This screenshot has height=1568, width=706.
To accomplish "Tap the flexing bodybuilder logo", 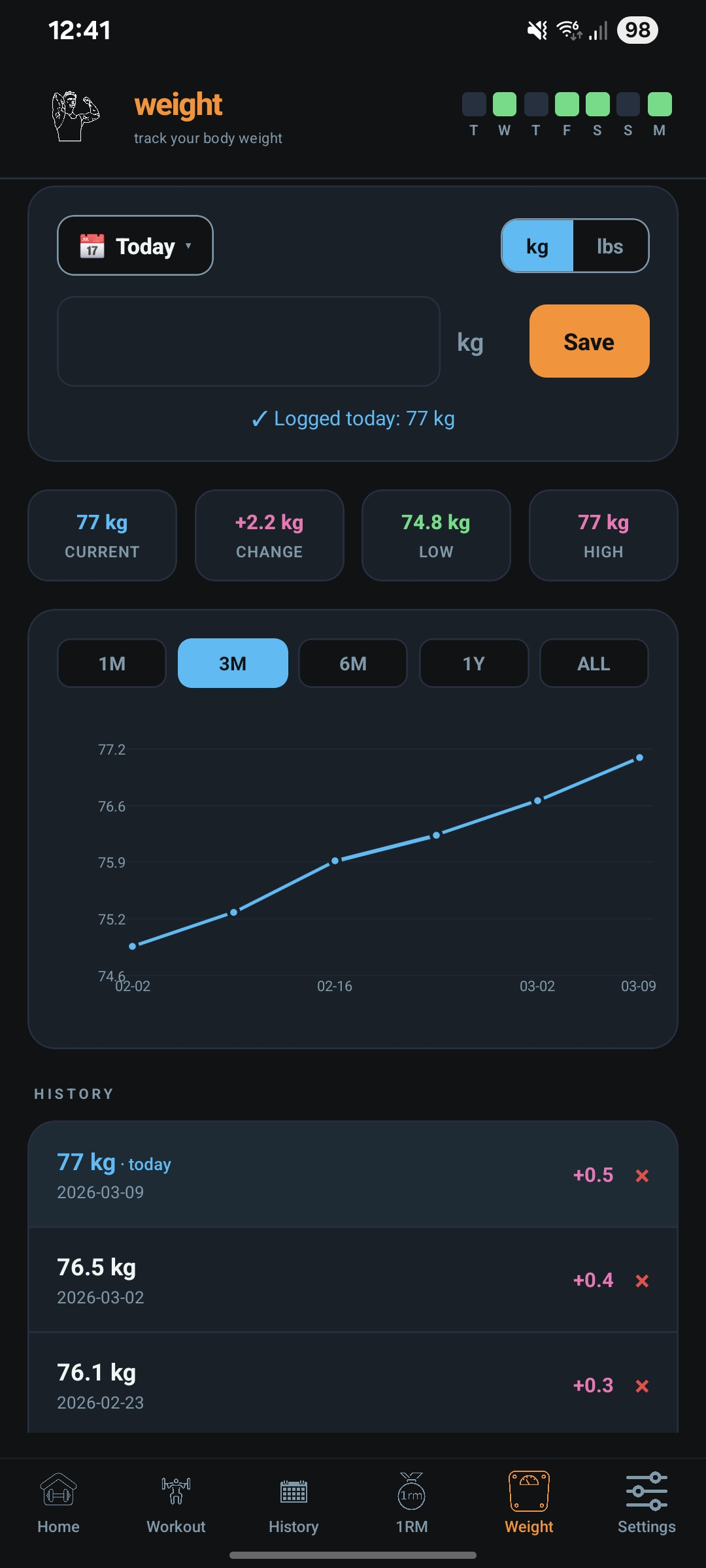I will point(75,116).
